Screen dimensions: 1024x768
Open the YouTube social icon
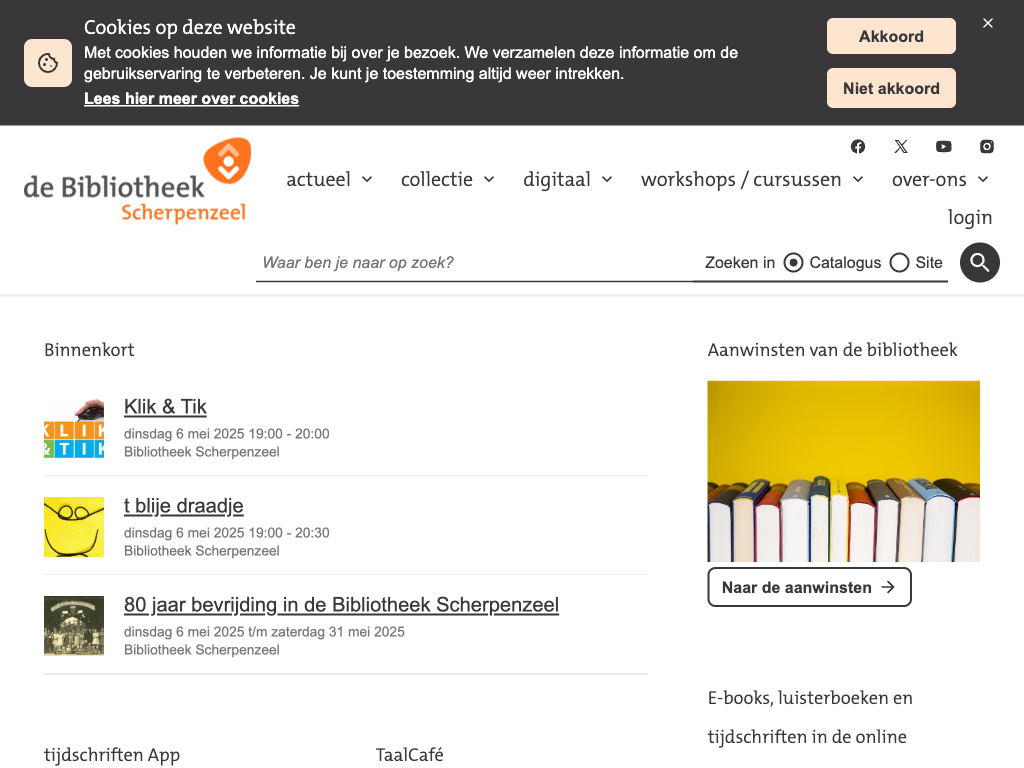coord(944,147)
